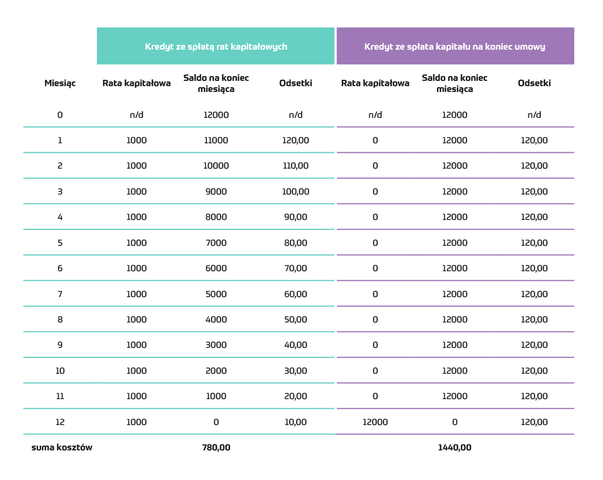The height and width of the screenshot is (480, 603).
Task: Select the 780,00 total cost cell
Action: pos(215,447)
